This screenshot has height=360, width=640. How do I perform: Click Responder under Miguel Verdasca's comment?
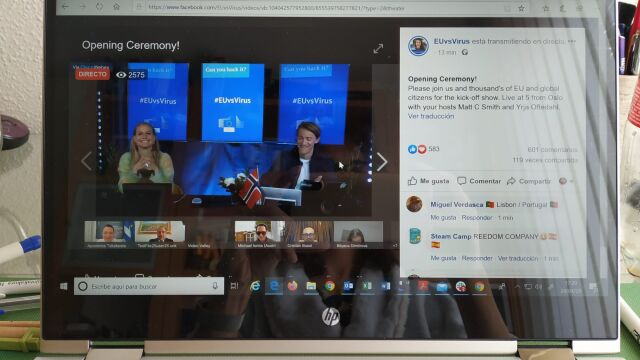point(477,218)
